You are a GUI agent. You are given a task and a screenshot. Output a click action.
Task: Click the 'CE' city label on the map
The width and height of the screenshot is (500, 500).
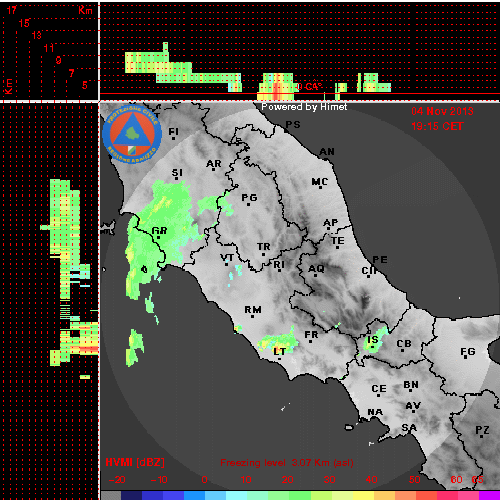coord(379,389)
